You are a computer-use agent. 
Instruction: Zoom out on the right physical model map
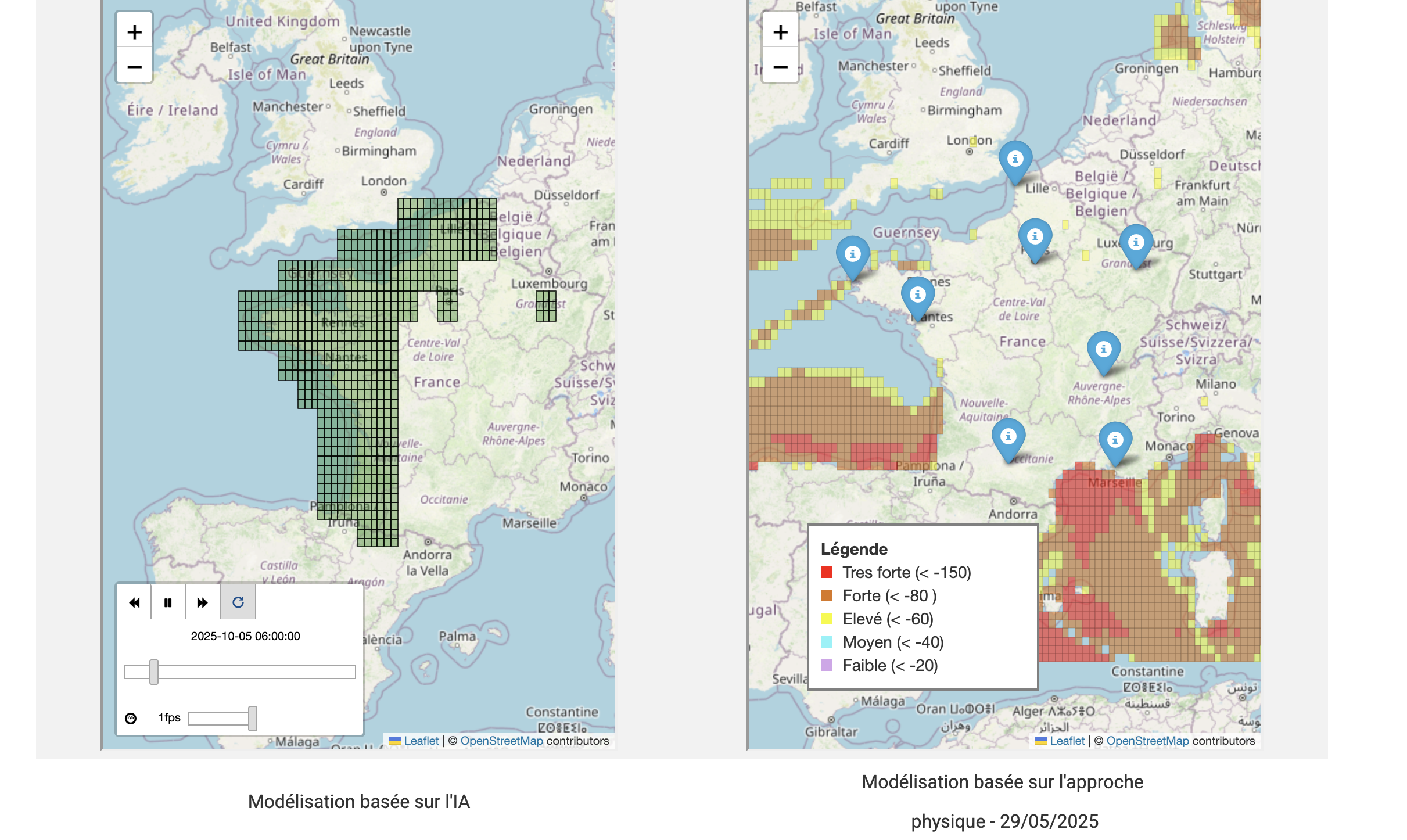pos(780,66)
